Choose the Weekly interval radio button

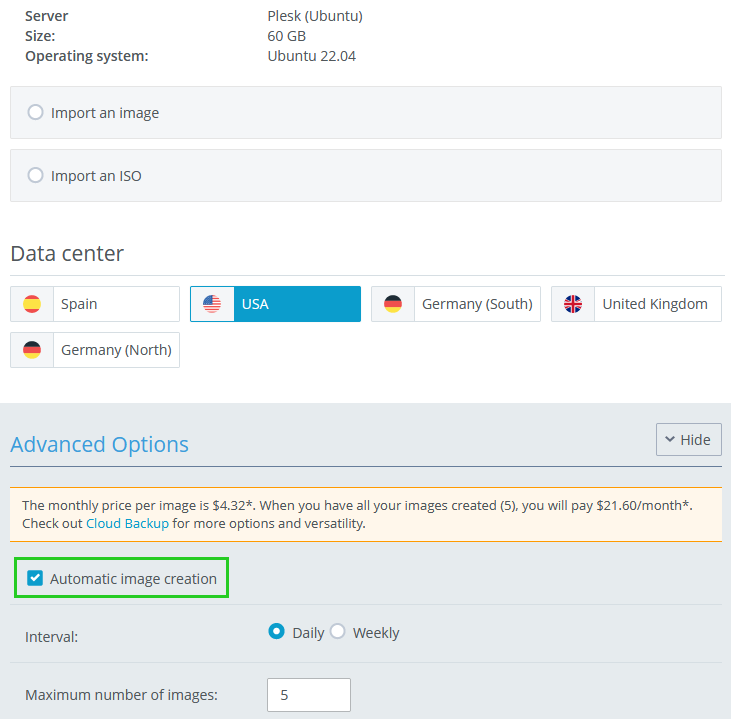(338, 632)
